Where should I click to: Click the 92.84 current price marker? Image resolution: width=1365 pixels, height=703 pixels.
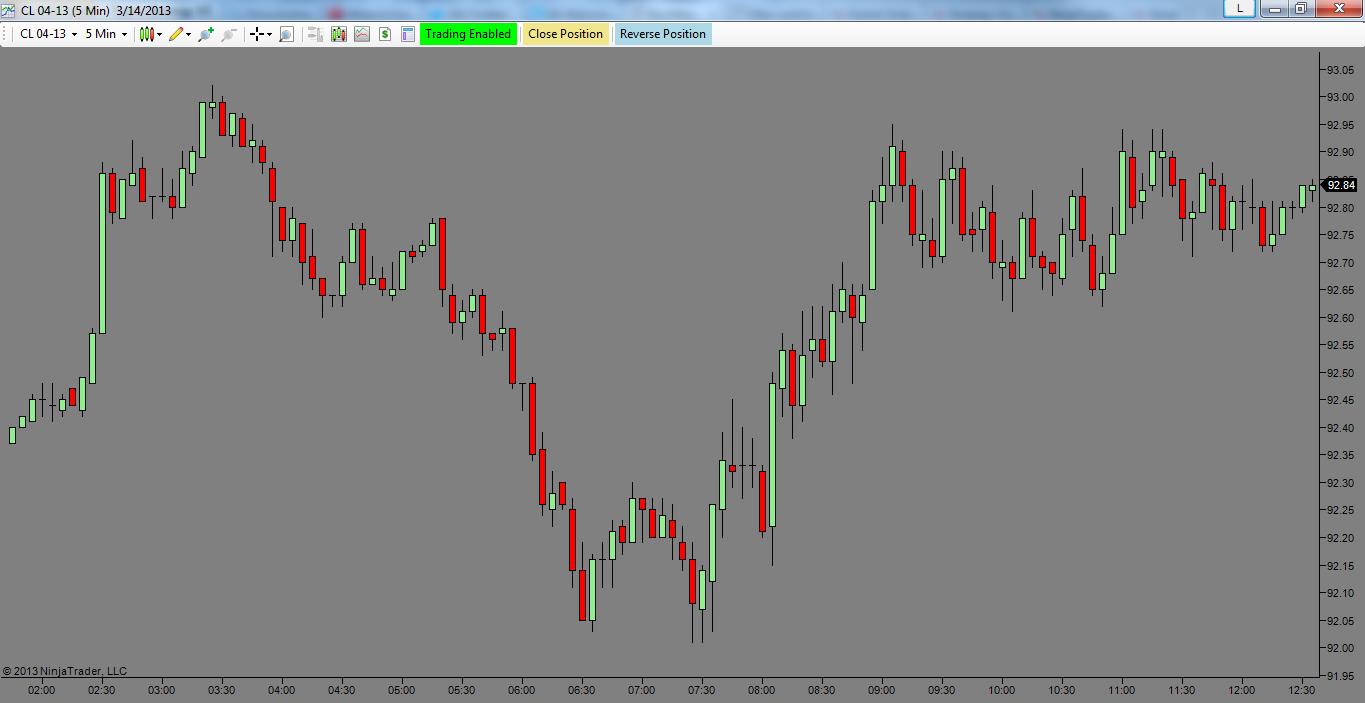coord(1339,185)
